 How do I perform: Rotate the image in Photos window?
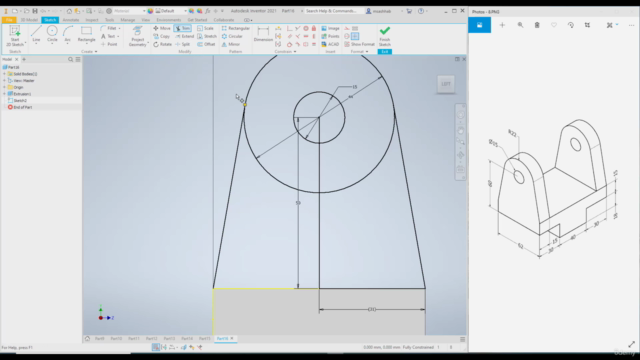pyautogui.click(x=571, y=25)
